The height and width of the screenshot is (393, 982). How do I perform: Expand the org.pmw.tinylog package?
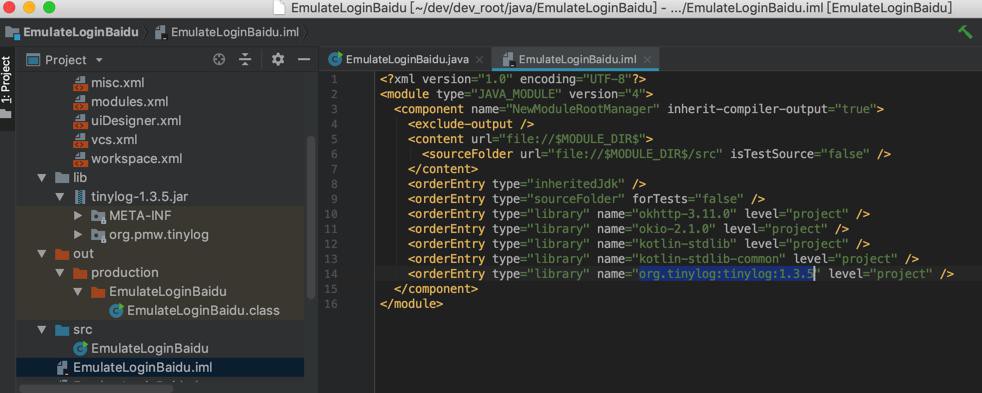pyautogui.click(x=78, y=235)
